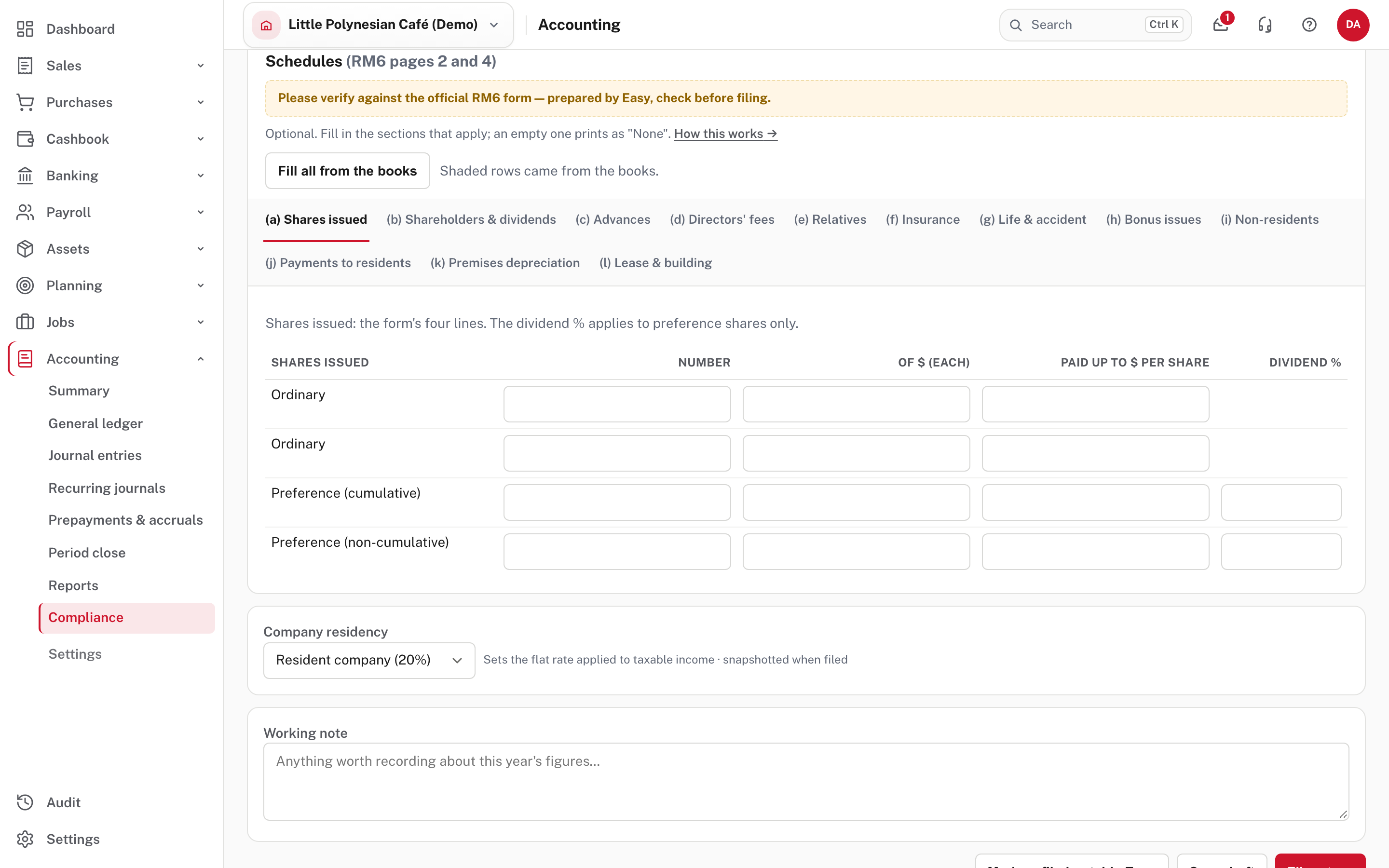Click the Banking building icon
This screenshot has width=1389, height=868.
pyautogui.click(x=25, y=176)
